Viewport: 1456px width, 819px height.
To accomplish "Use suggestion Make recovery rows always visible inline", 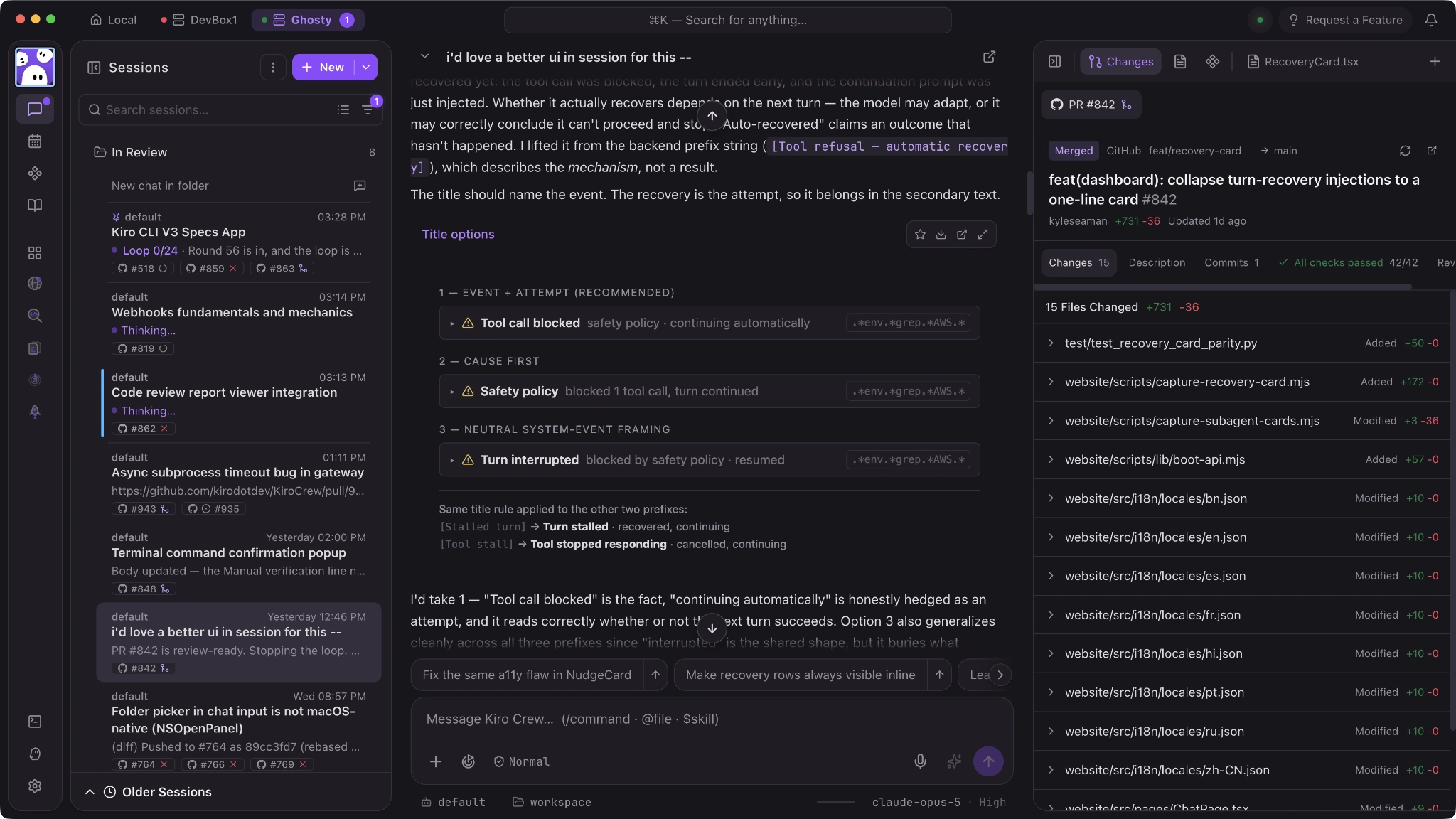I will pos(801,675).
